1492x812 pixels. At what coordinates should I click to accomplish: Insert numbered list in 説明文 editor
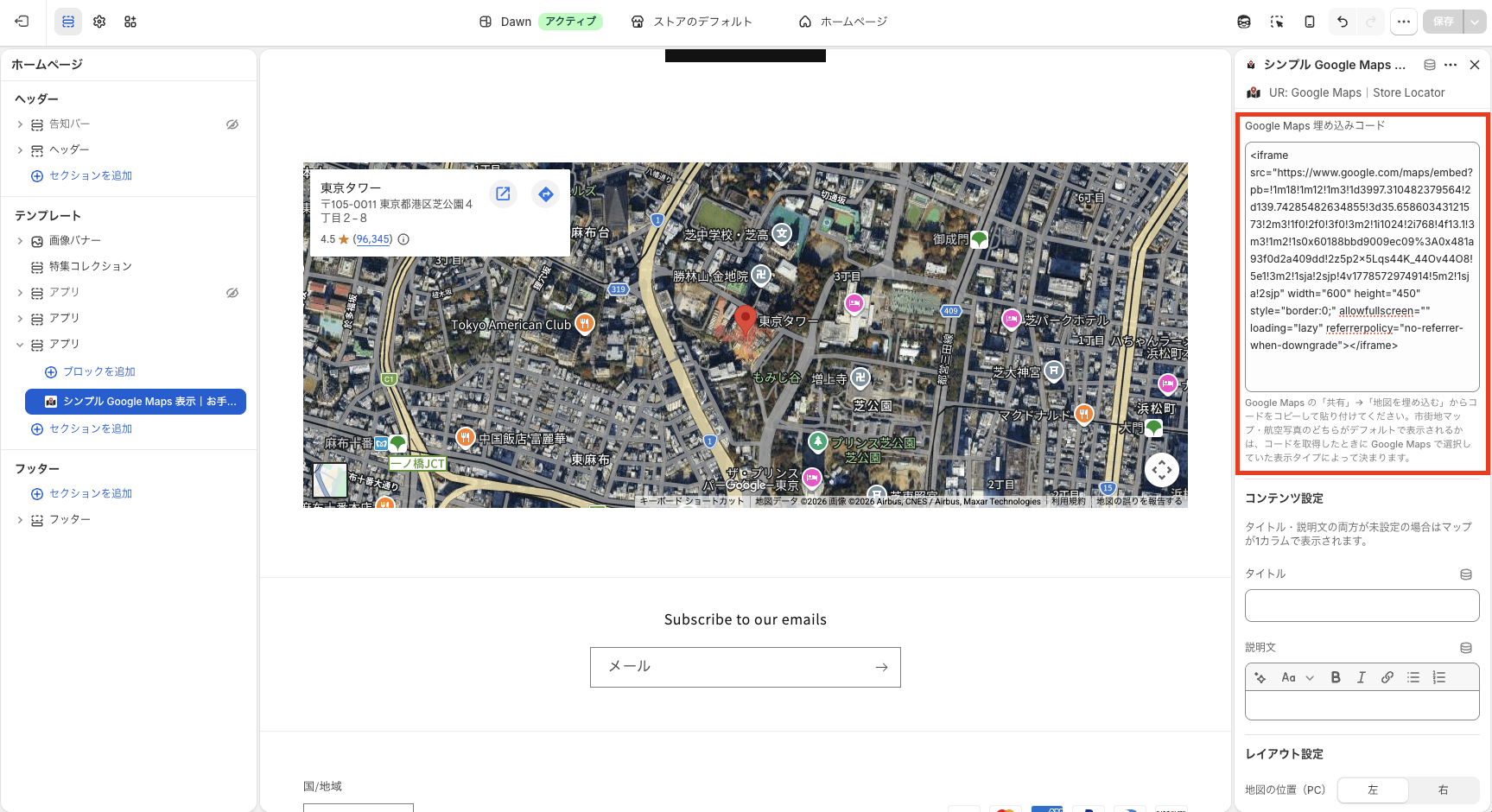(1439, 677)
